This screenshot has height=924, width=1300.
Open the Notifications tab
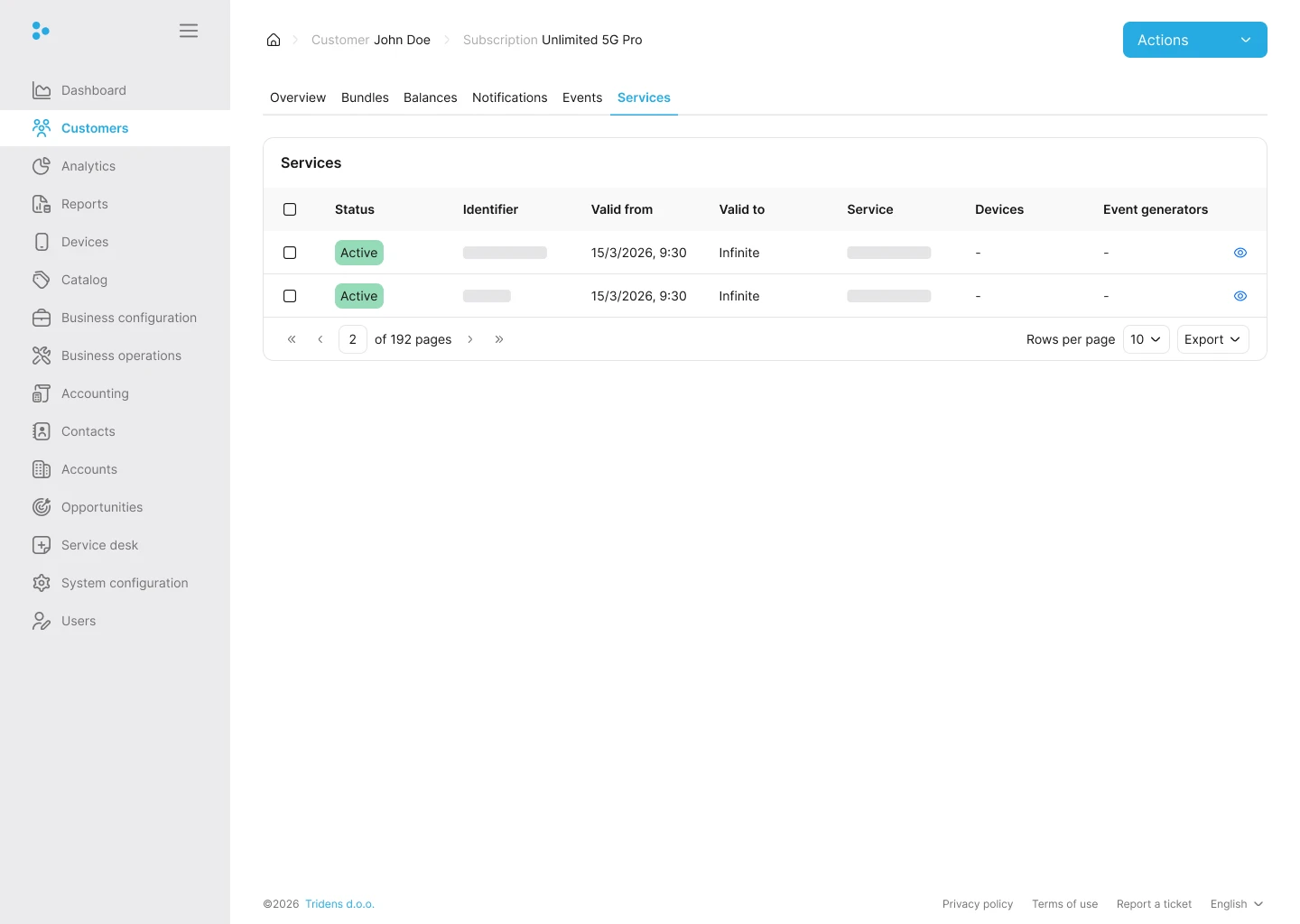509,97
